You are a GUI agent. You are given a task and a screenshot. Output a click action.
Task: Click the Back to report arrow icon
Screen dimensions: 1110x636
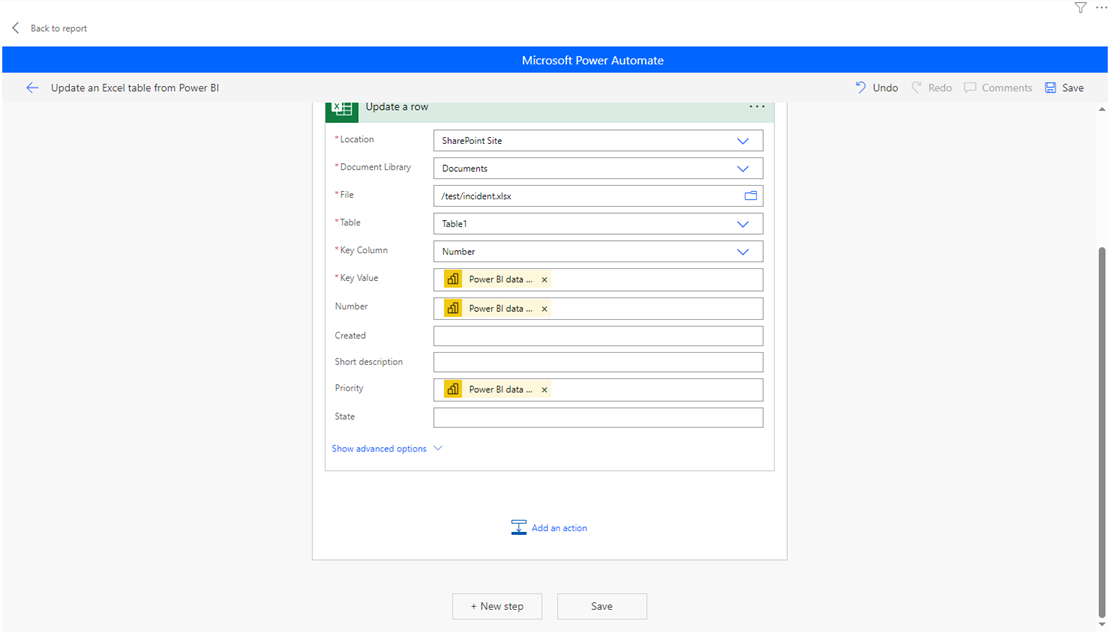[x=16, y=28]
